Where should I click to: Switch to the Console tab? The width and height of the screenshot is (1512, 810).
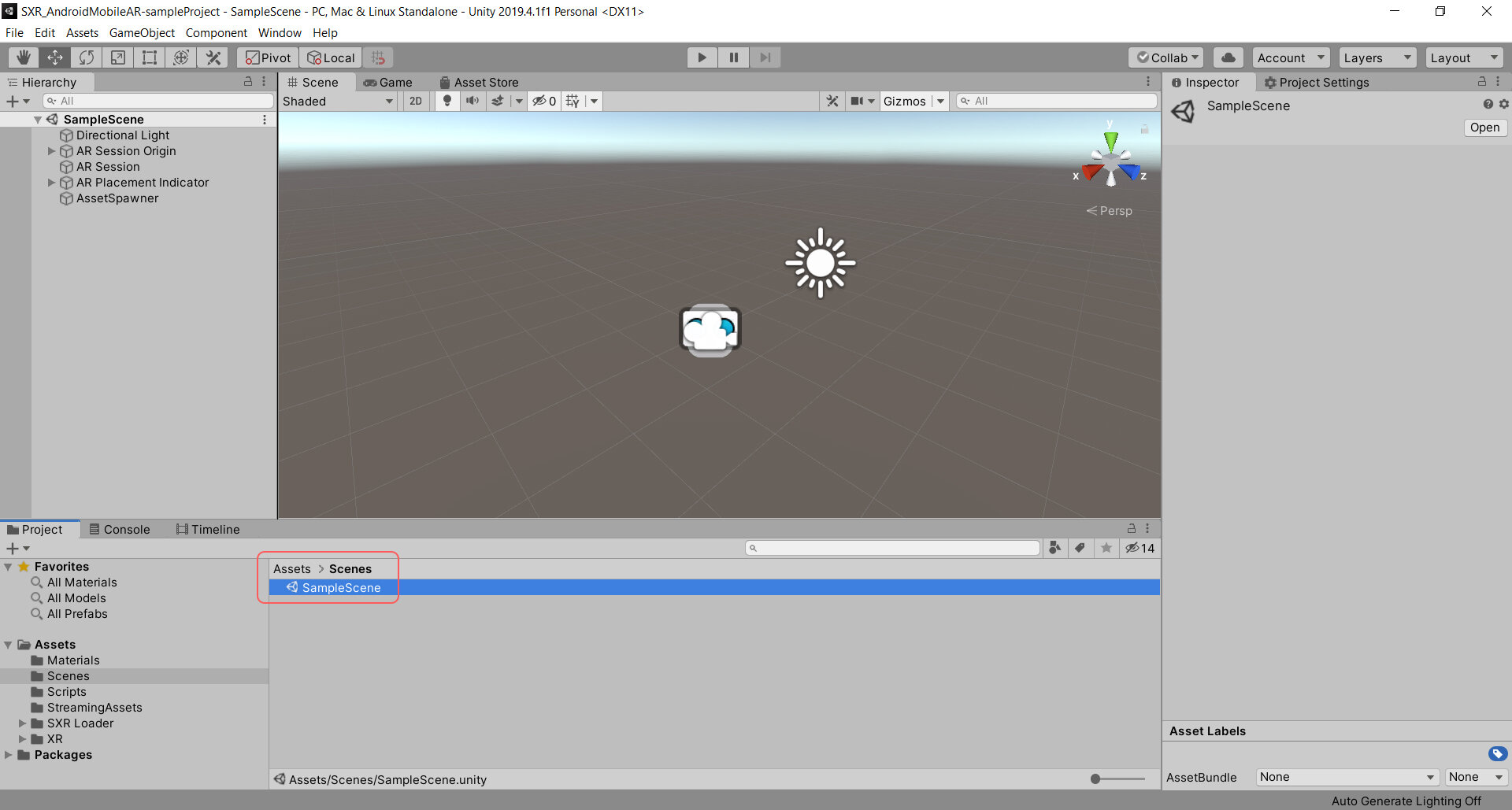pyautogui.click(x=120, y=529)
